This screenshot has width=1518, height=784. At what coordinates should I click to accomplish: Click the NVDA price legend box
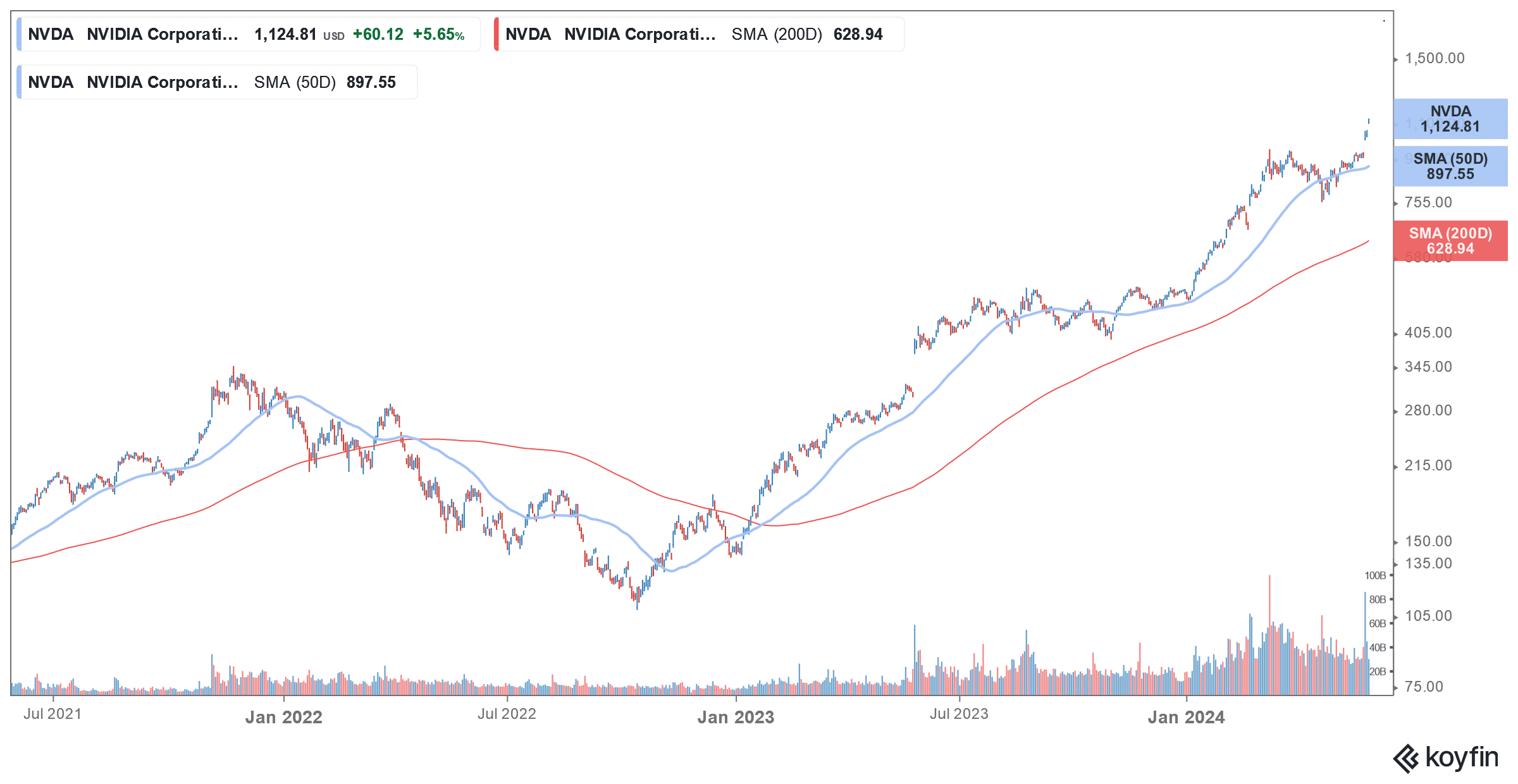(249, 34)
